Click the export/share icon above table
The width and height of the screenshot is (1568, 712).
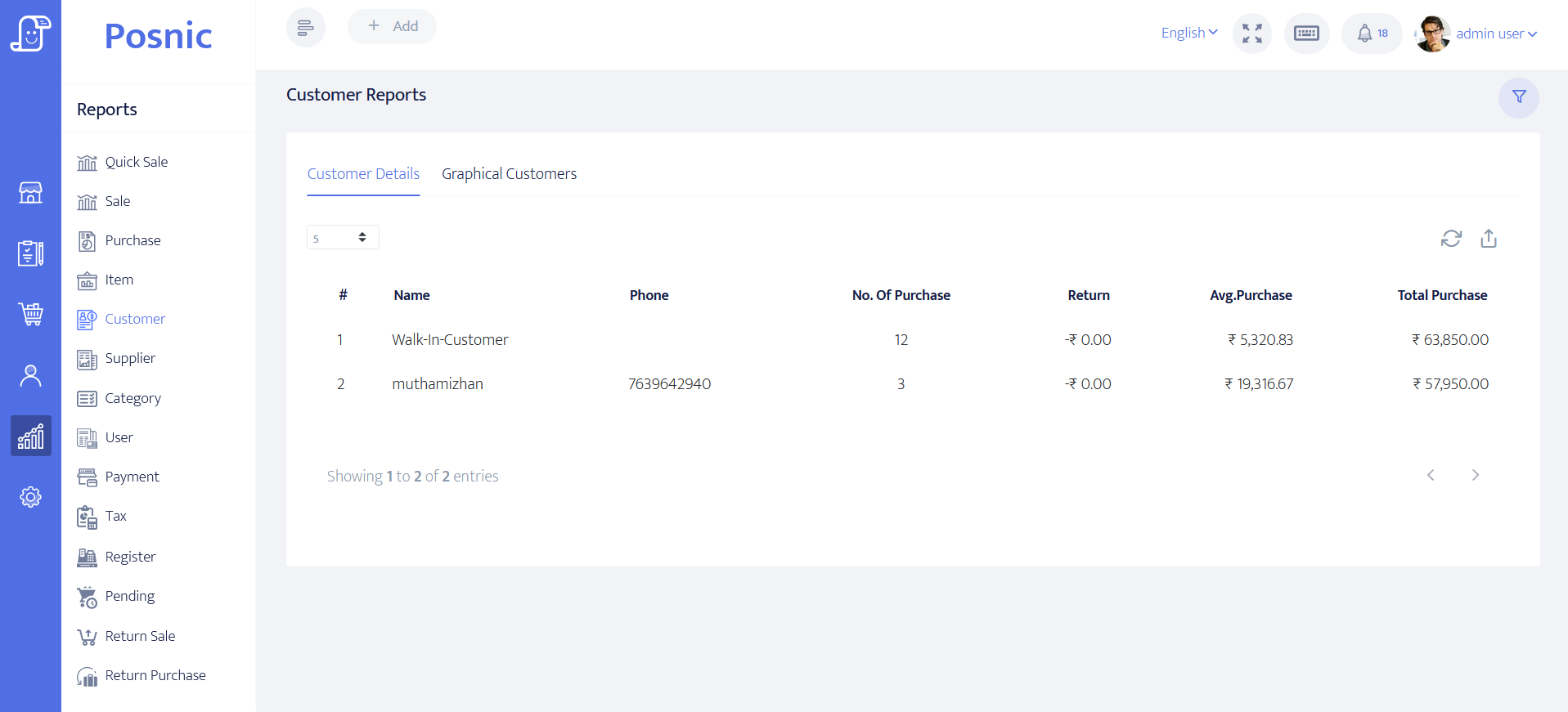1488,238
